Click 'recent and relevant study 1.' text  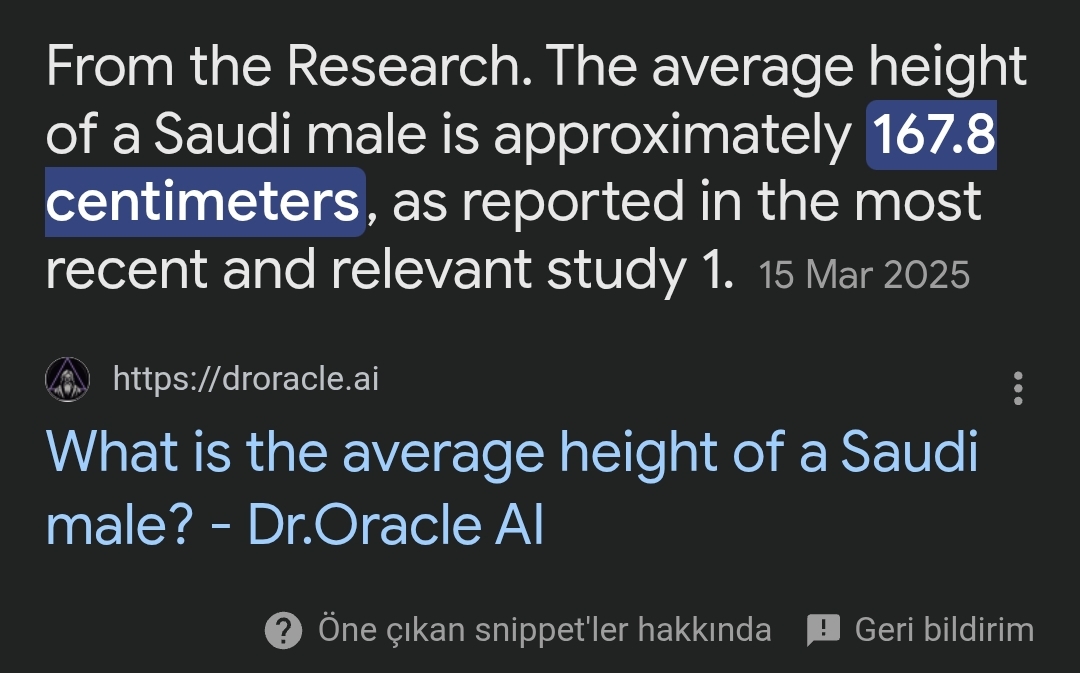pos(389,269)
